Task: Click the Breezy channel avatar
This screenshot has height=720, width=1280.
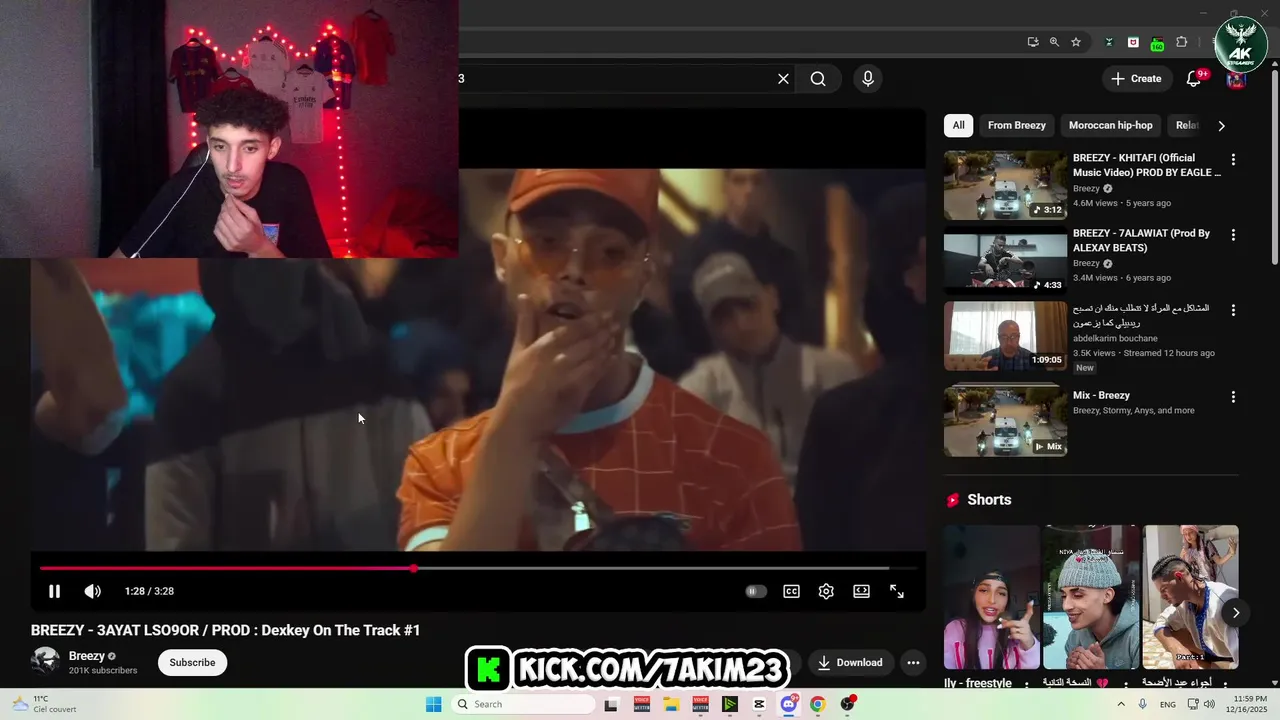Action: [x=45, y=661]
